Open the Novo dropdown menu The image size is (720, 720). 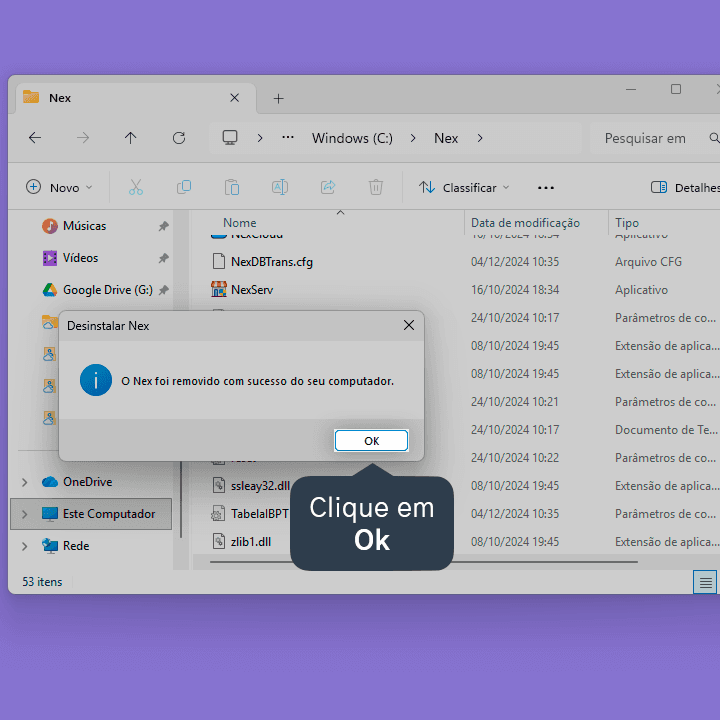pyautogui.click(x=59, y=187)
